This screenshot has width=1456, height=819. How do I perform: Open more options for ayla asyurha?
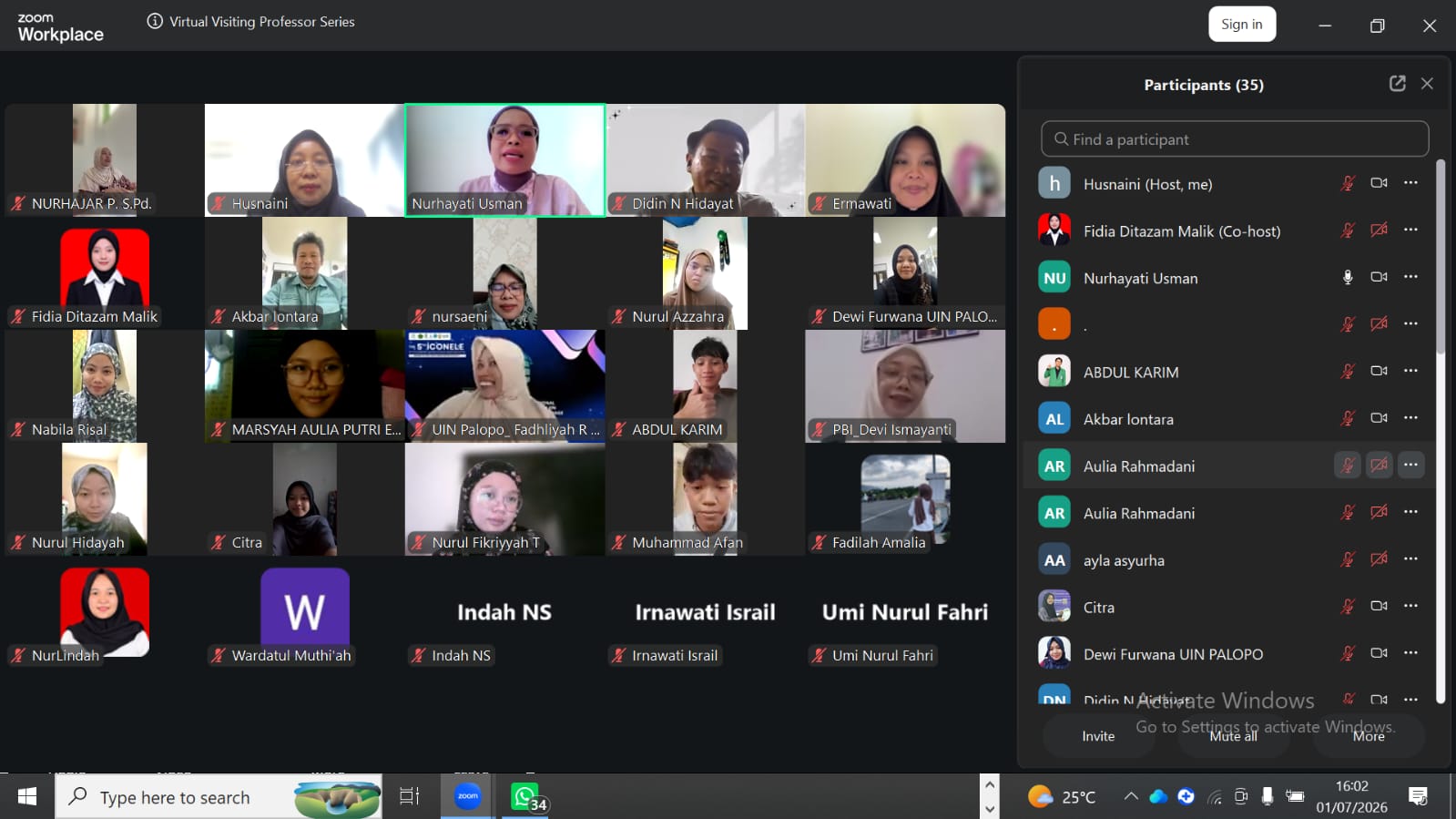[x=1410, y=559]
